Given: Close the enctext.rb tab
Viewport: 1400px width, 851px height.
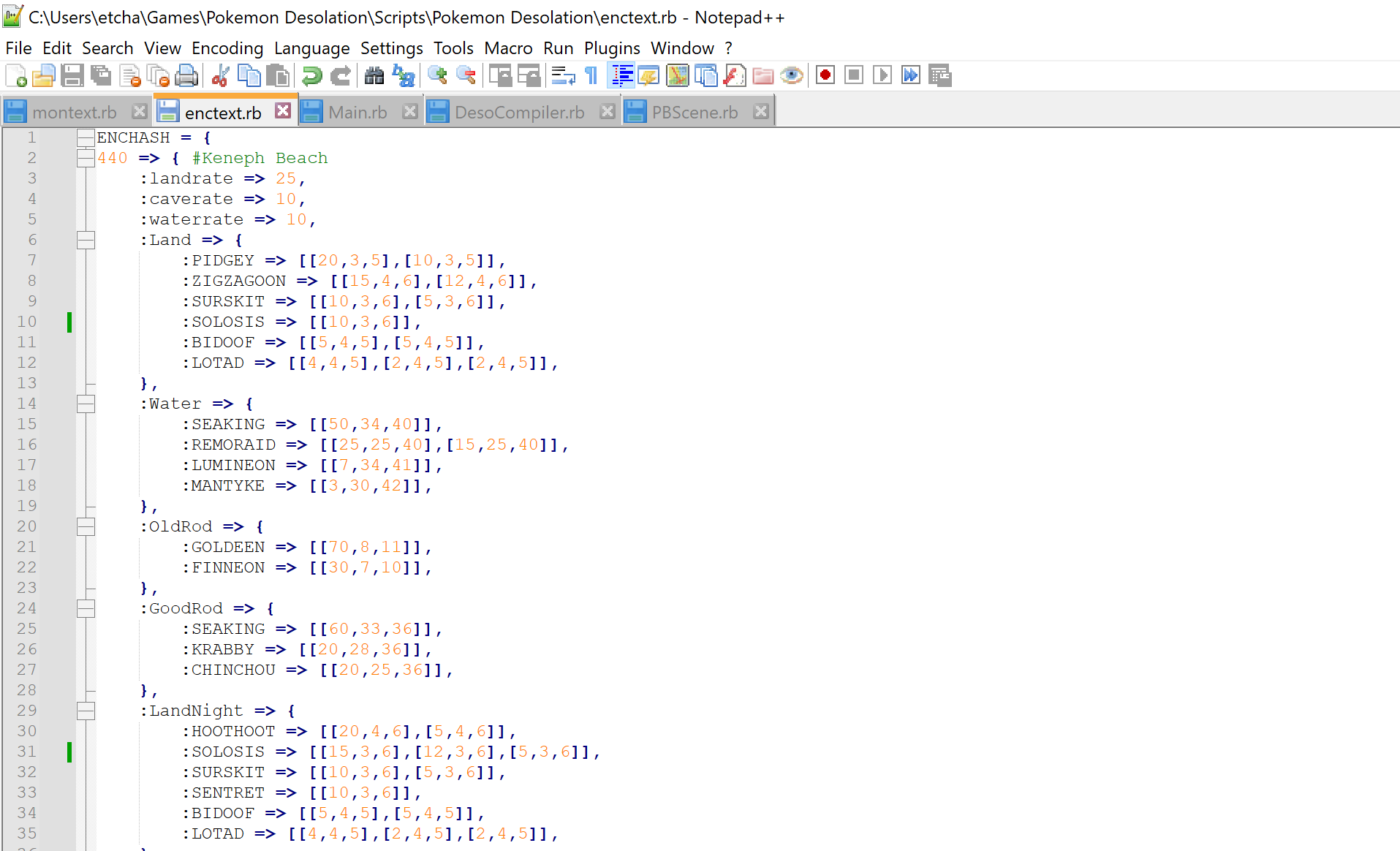Looking at the screenshot, I should (x=283, y=110).
